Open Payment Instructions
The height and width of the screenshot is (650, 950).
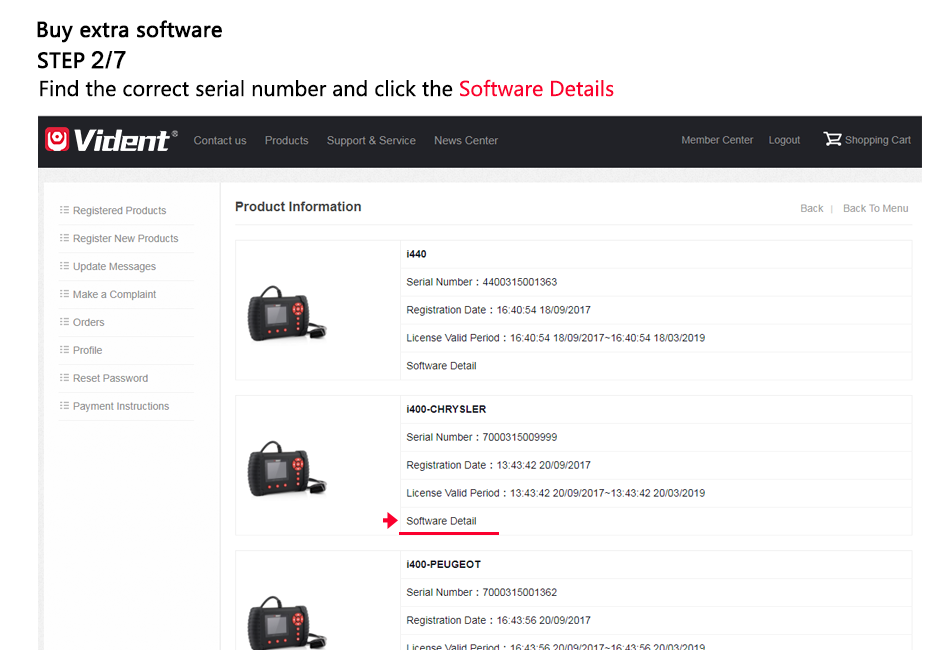[121, 406]
